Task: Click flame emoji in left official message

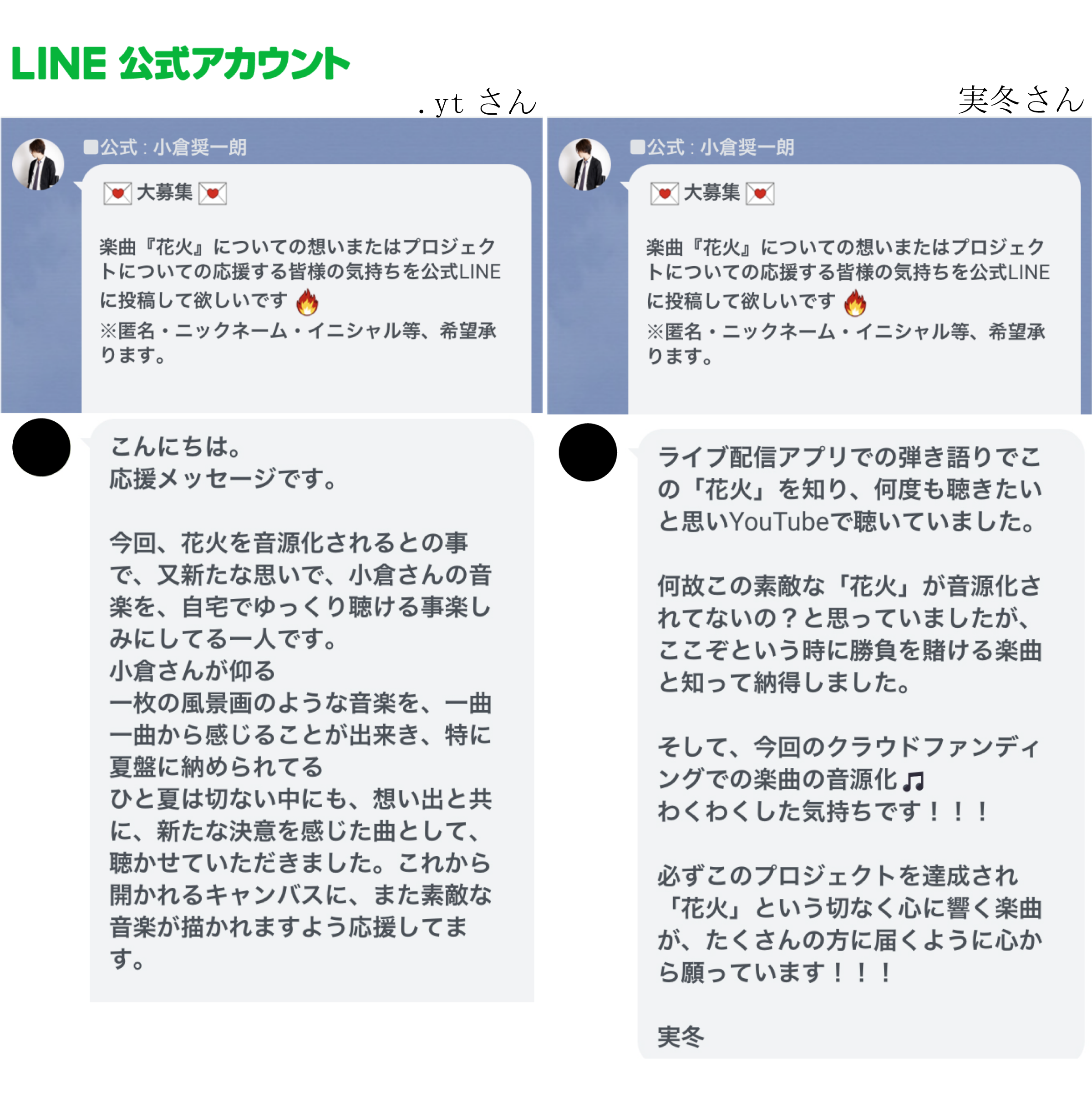Action: [x=307, y=302]
